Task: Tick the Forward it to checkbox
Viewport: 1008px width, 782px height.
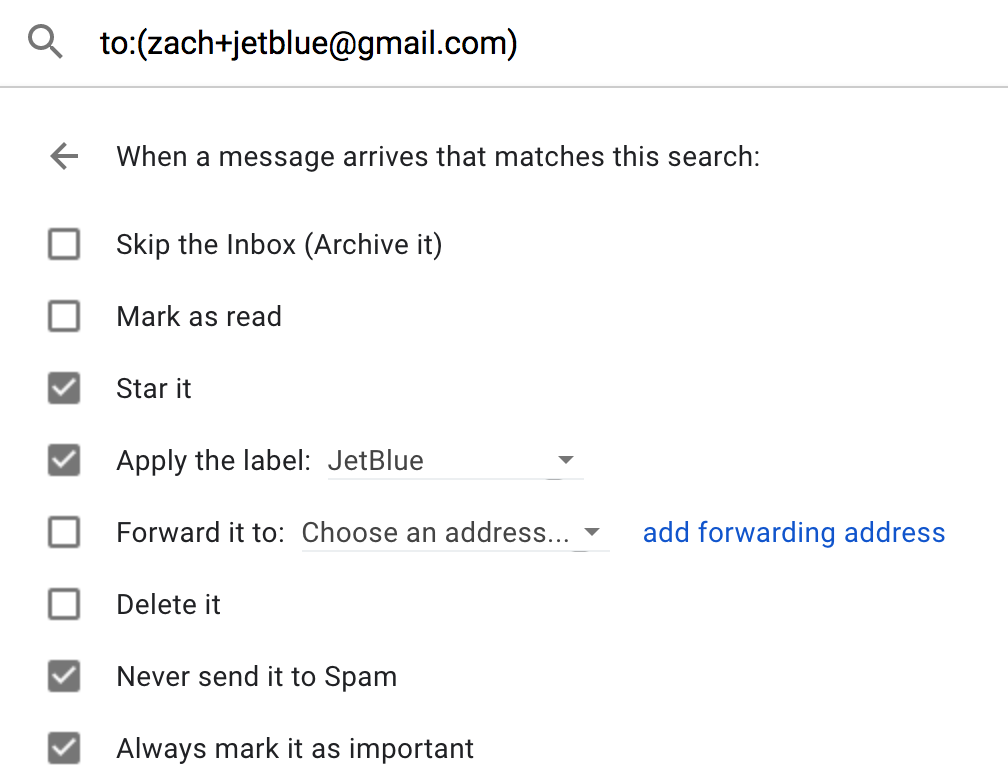Action: point(64,532)
